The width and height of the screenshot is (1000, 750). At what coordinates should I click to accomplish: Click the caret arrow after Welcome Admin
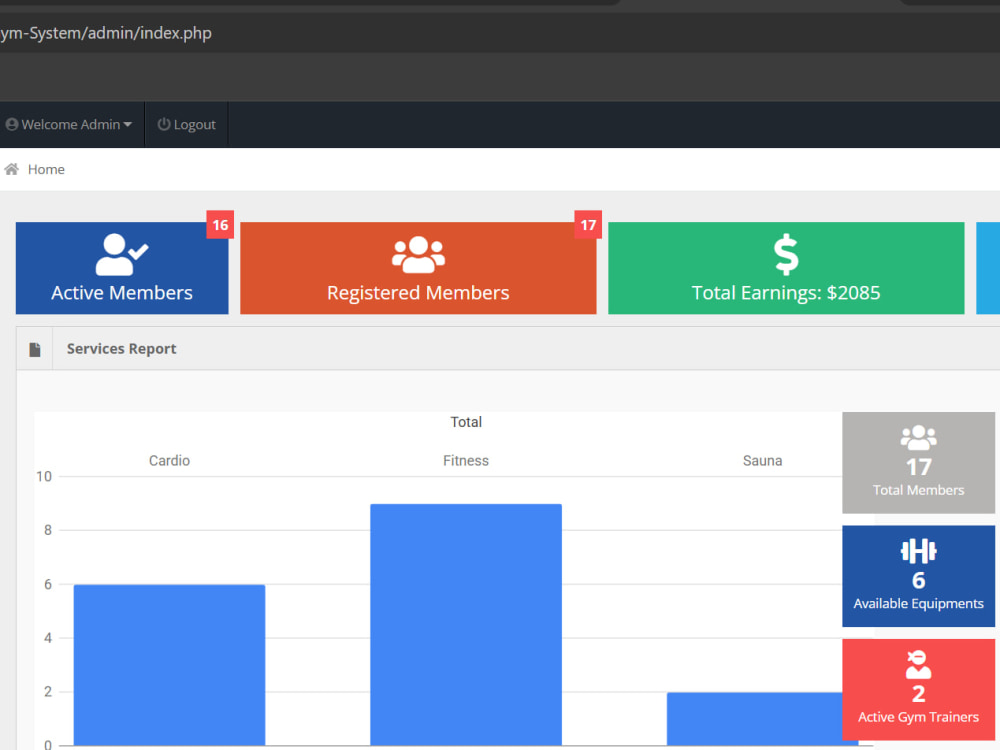click(128, 125)
